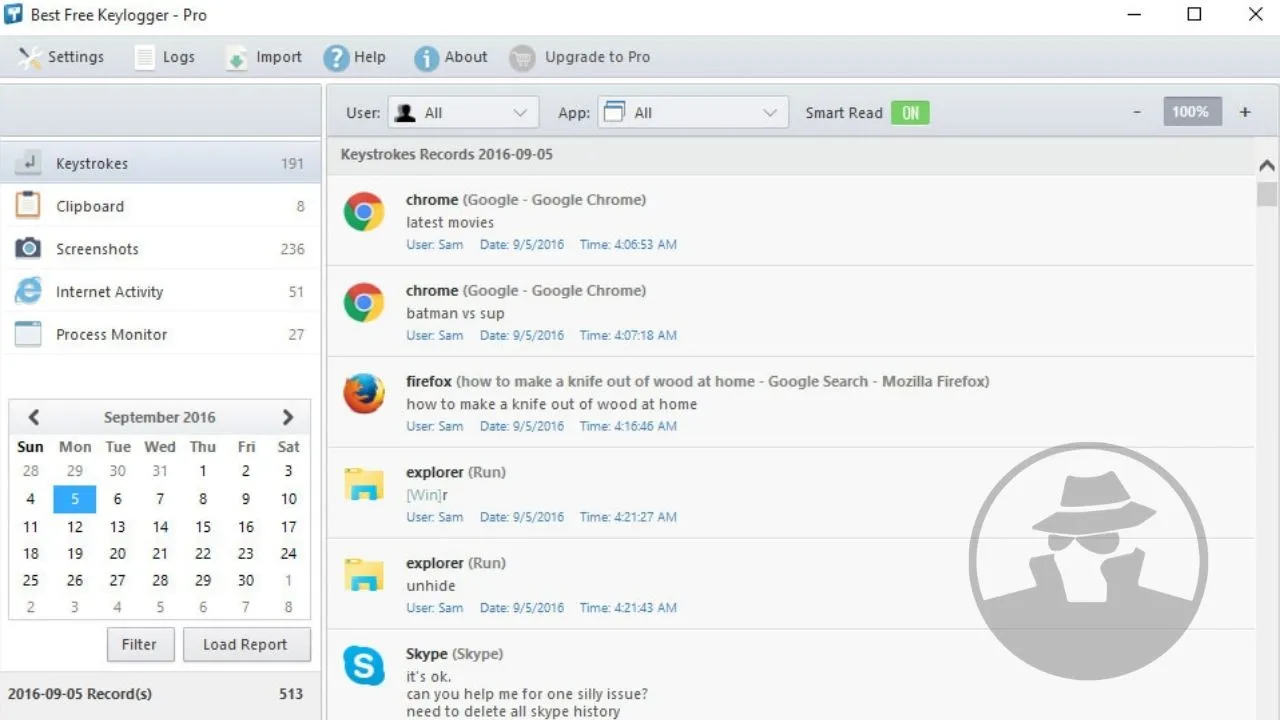Image resolution: width=1280 pixels, height=720 pixels.
Task: Click explorer icon of 'unhide' record
Action: [364, 575]
